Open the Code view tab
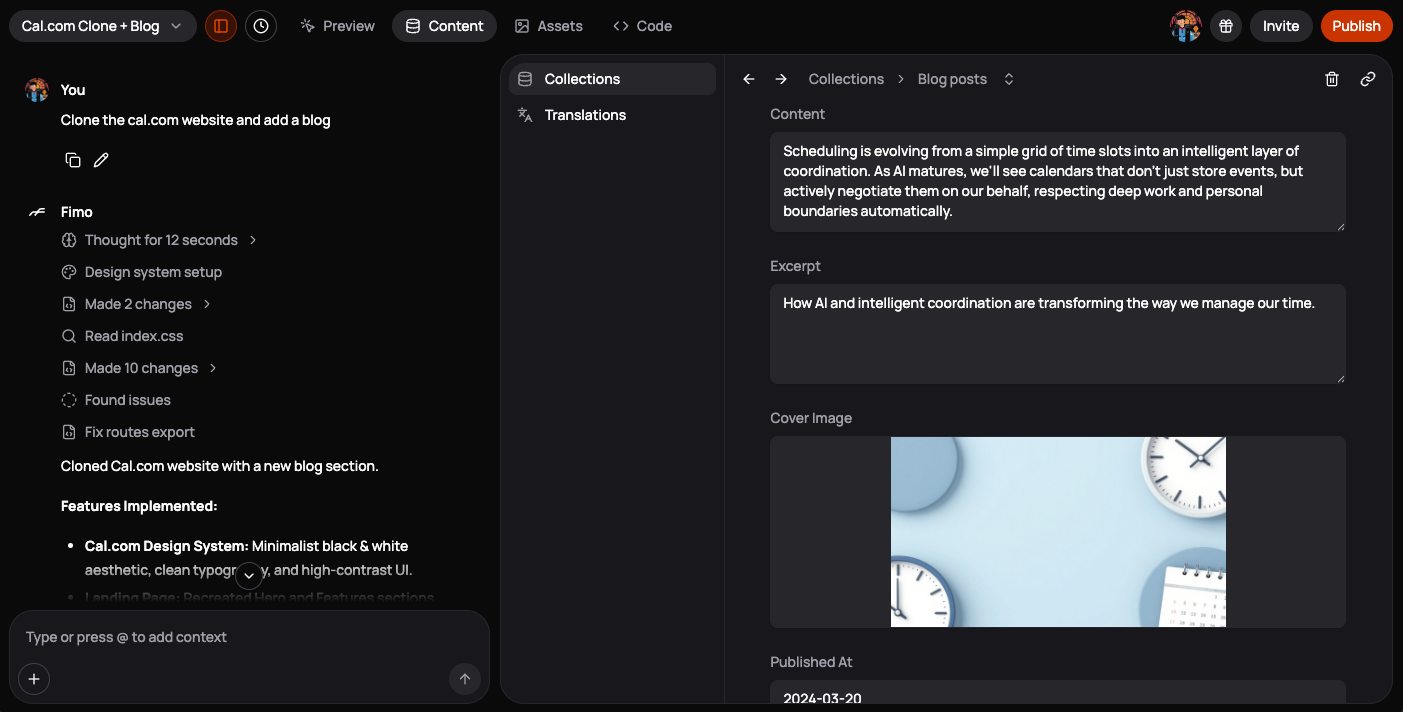1403x712 pixels. pyautogui.click(x=642, y=26)
